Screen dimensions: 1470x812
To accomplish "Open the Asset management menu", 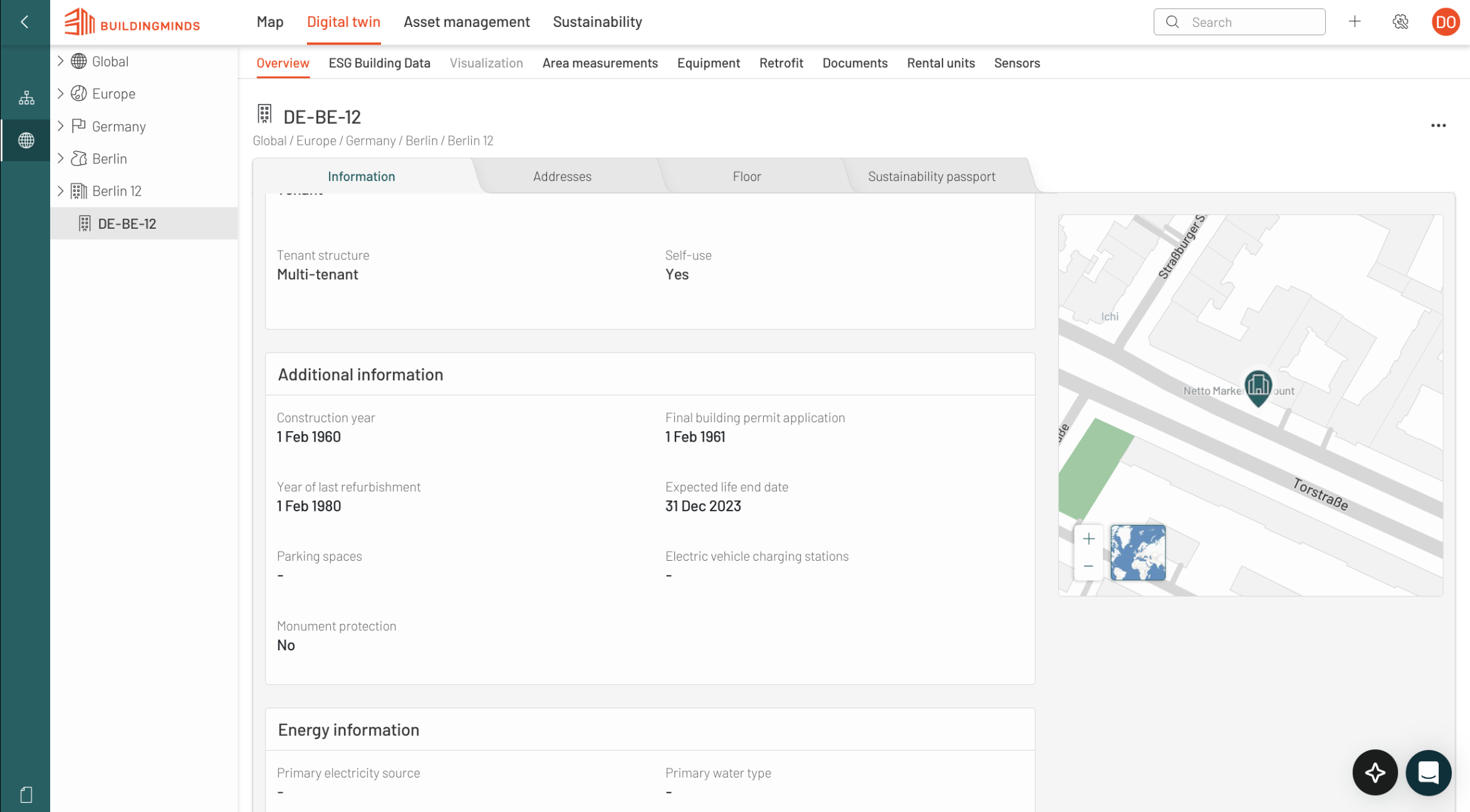I will 466,22.
